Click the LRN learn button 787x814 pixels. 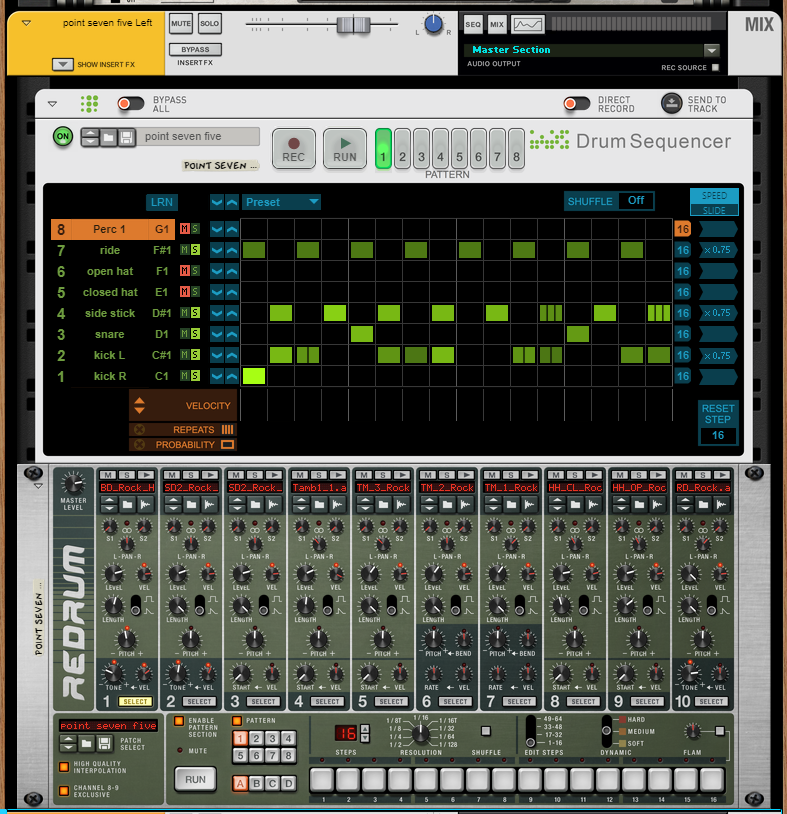pos(161,202)
